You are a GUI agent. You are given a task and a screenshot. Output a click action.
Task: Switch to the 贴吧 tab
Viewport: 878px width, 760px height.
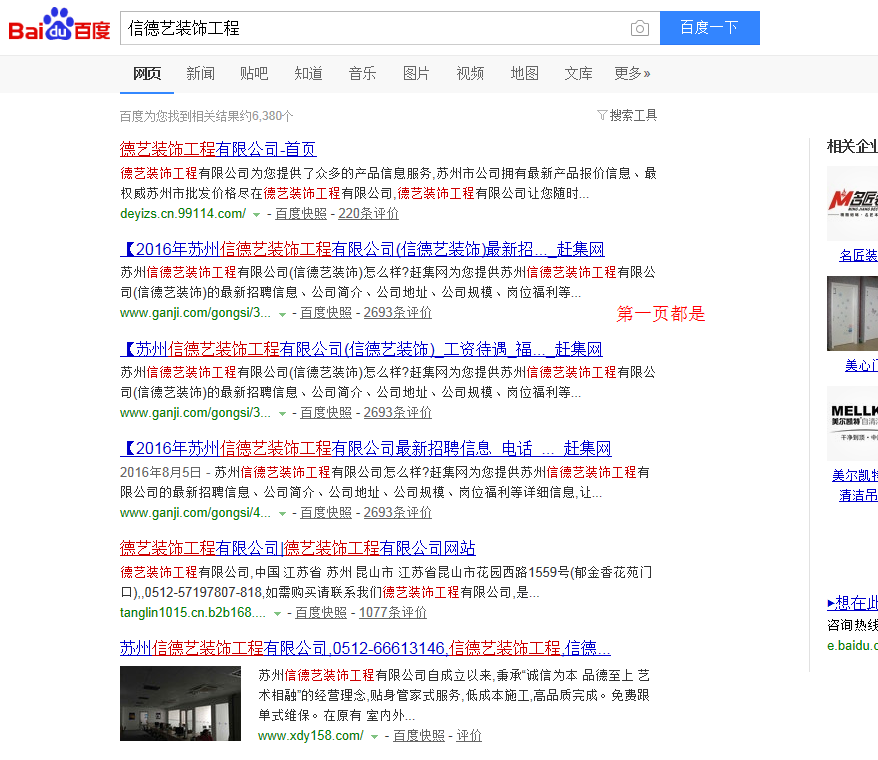(254, 73)
